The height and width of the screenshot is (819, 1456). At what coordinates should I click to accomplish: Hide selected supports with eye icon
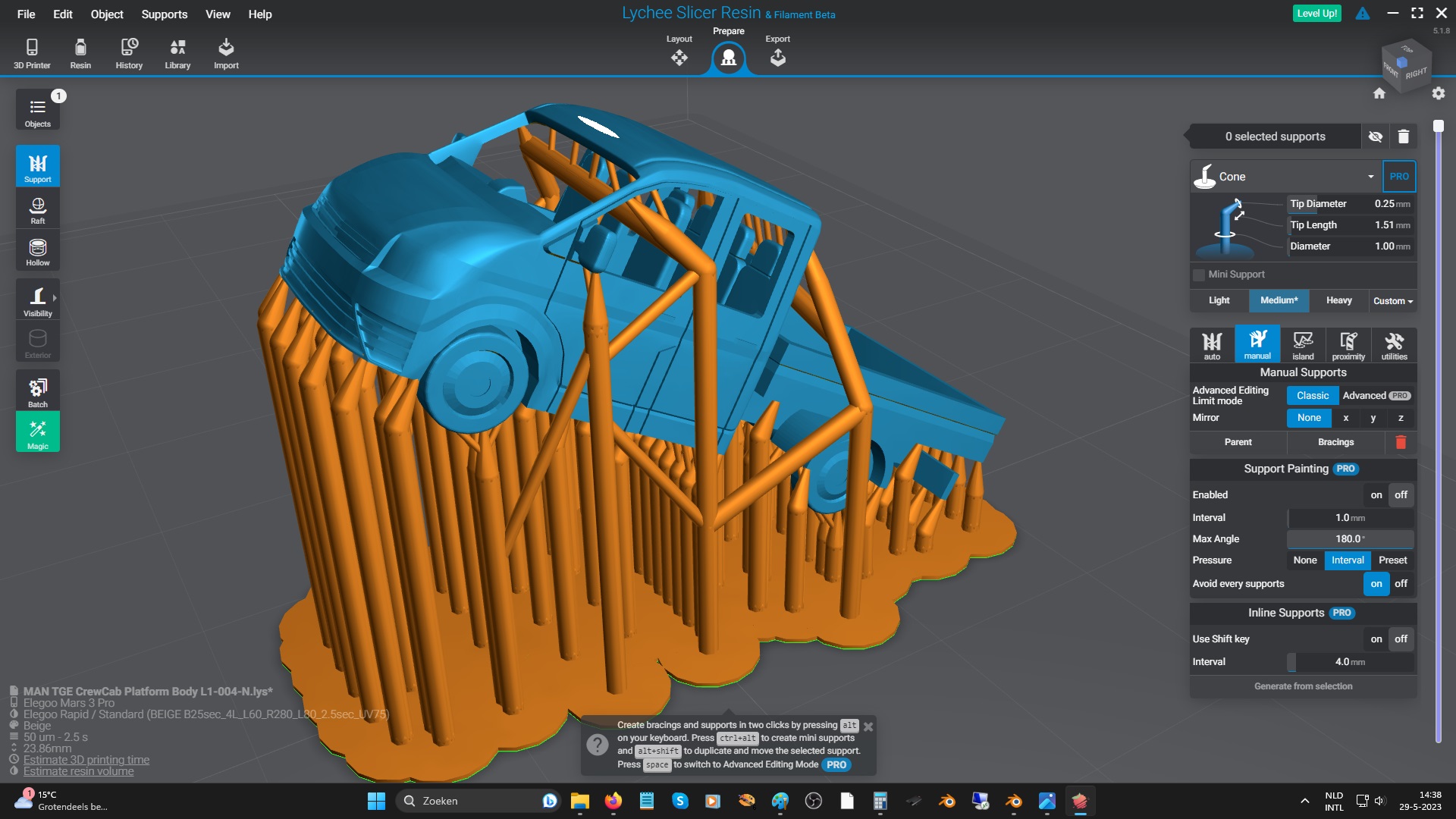[1375, 136]
